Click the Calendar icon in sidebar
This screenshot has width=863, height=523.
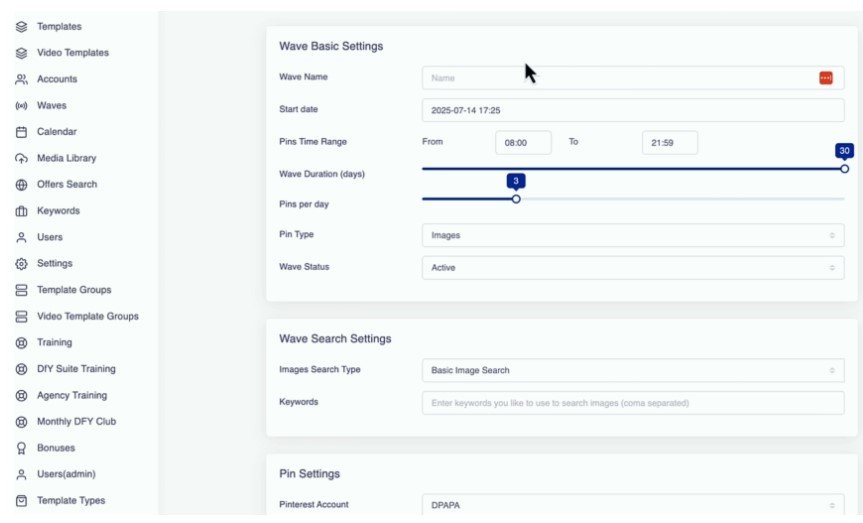coord(21,132)
